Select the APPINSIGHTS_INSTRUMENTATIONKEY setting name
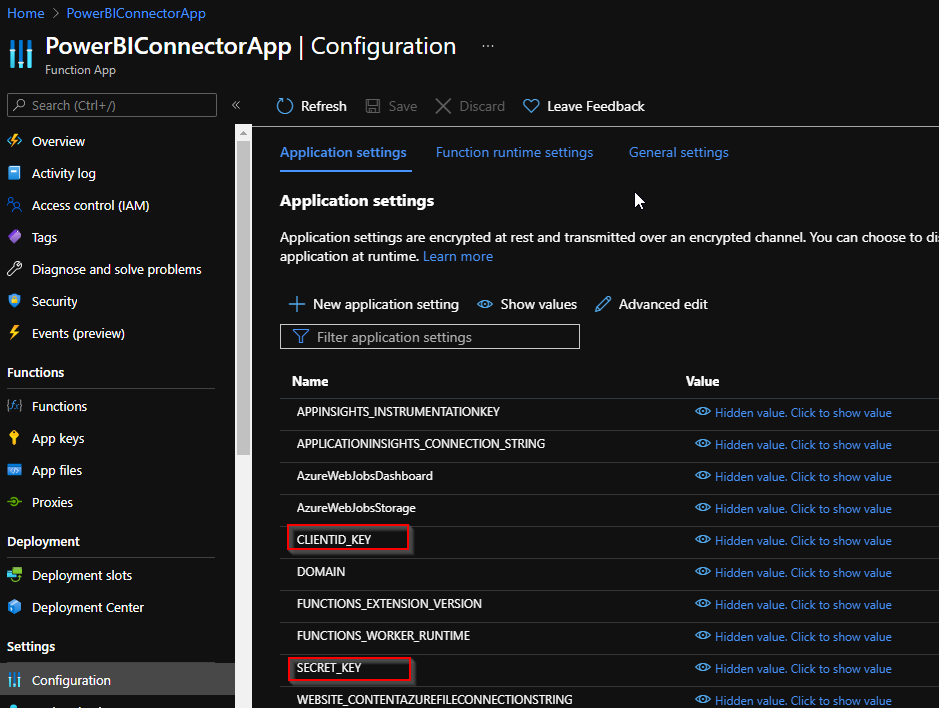This screenshot has height=708, width=939. [398, 412]
